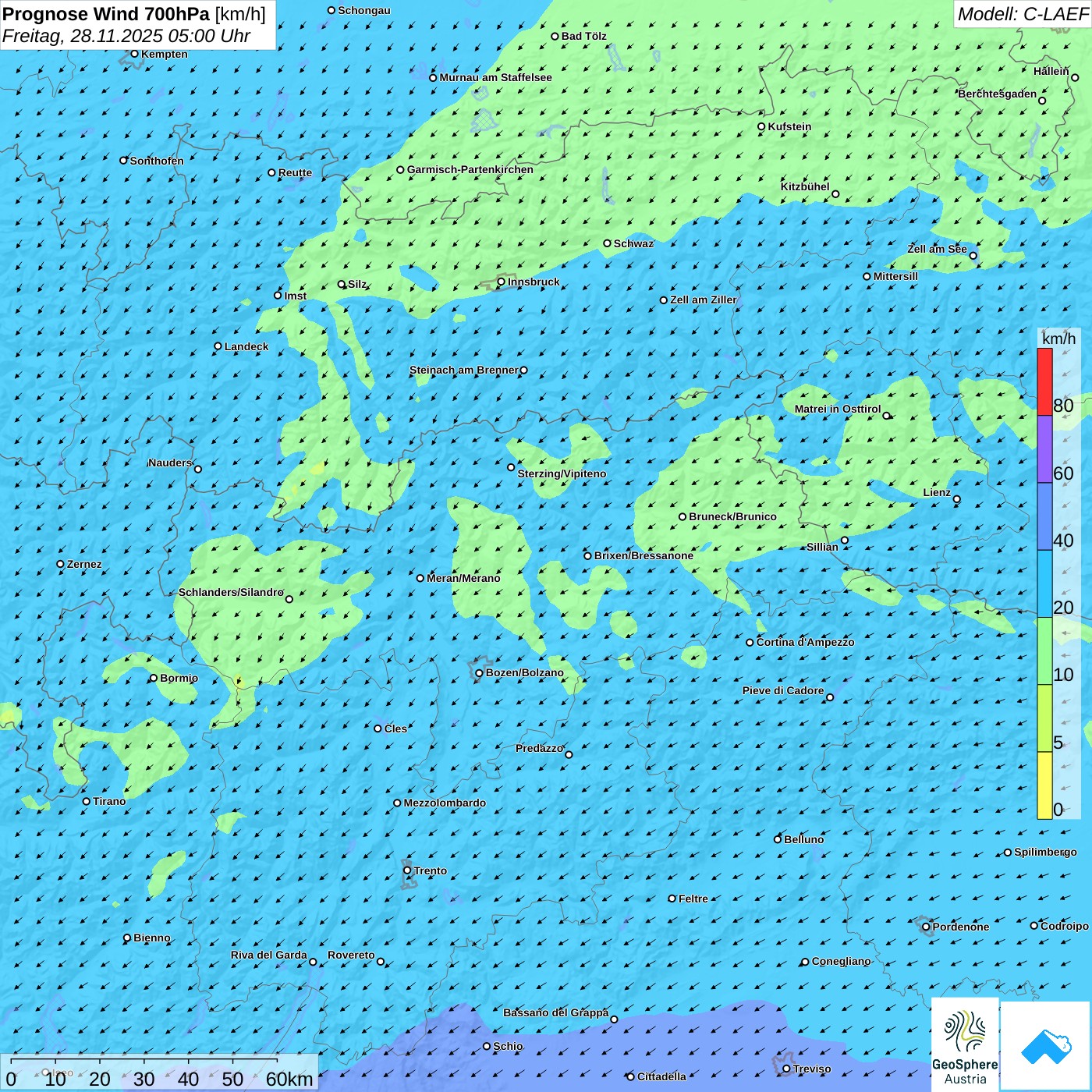Click the 'Brixen/Bressanone' label

(643, 555)
